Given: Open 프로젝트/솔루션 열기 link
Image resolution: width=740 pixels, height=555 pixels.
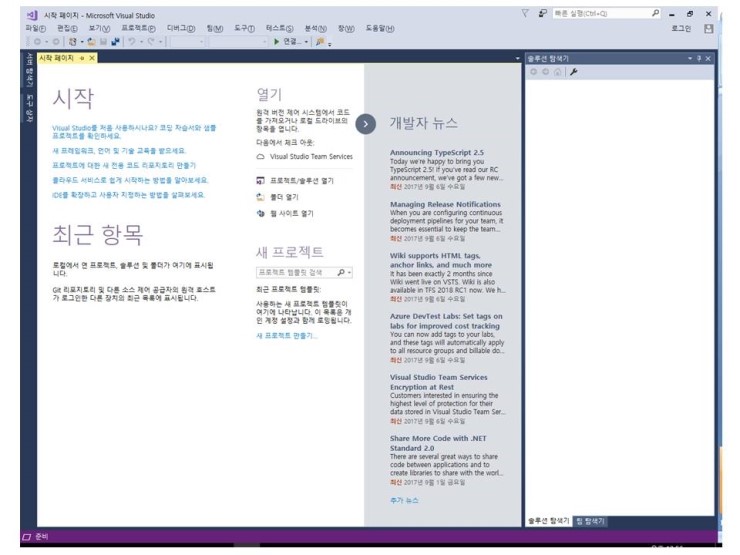Looking at the screenshot, I should (302, 181).
